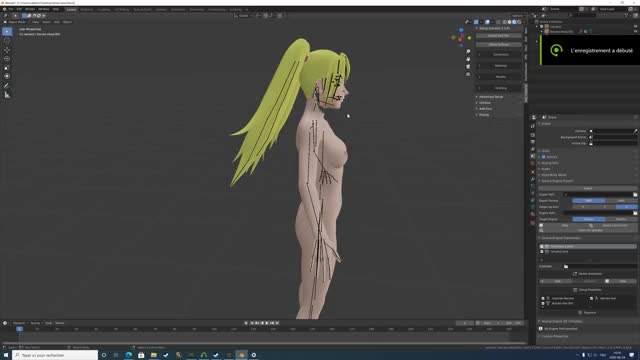
Task: Choose the Annotate pencil tool
Action: coord(7,86)
